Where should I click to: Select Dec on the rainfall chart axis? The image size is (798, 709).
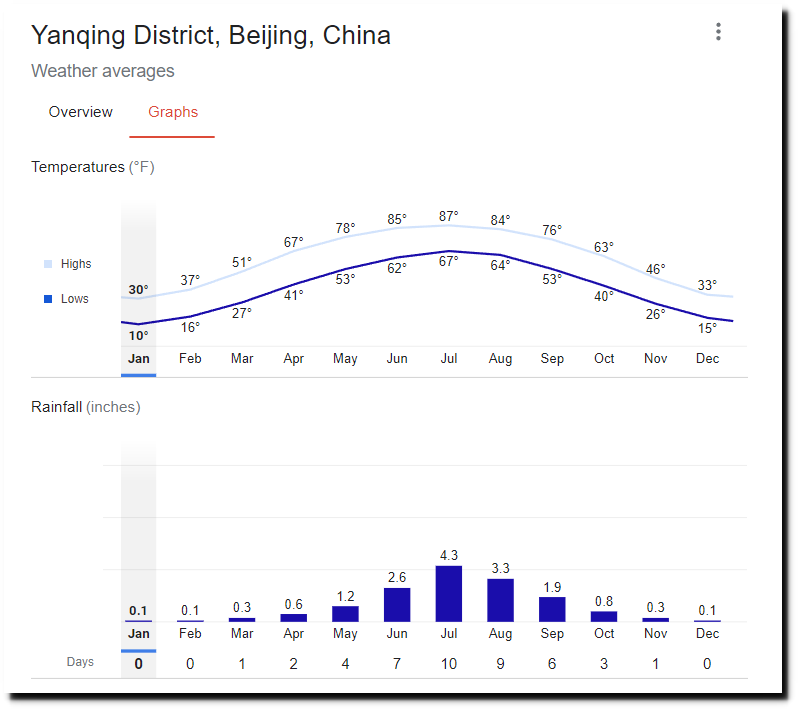[707, 633]
